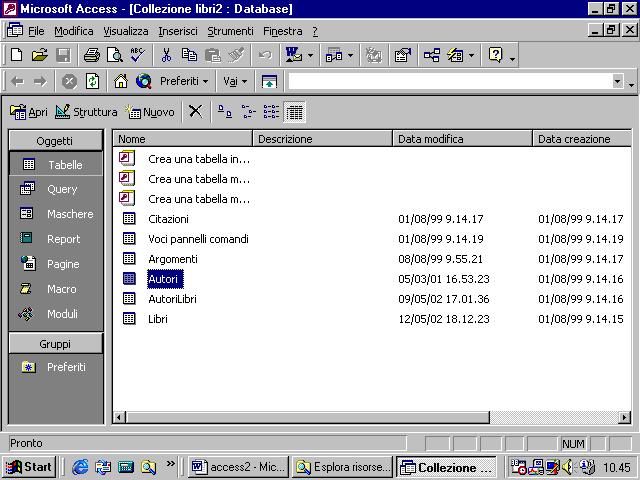Viewport: 640px width, 480px height.
Task: Expand the Analyze dropdown arrow
Action: tap(350, 55)
